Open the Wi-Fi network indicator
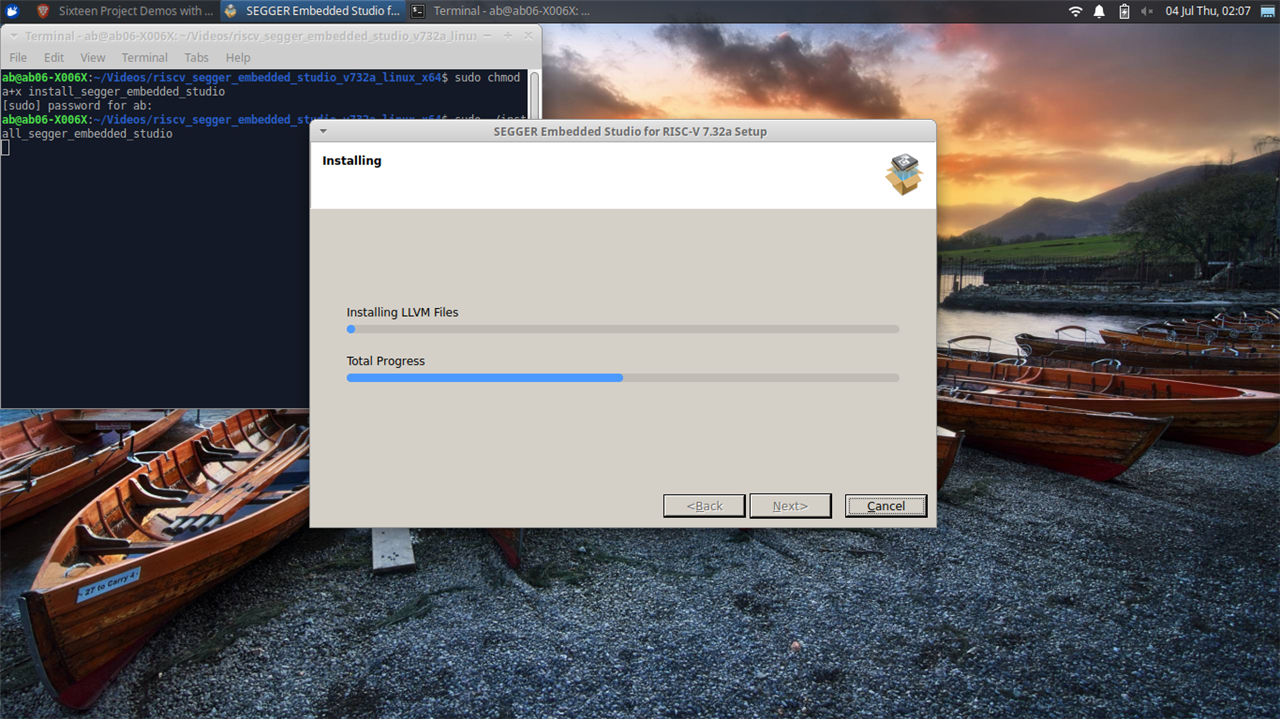 tap(1076, 11)
